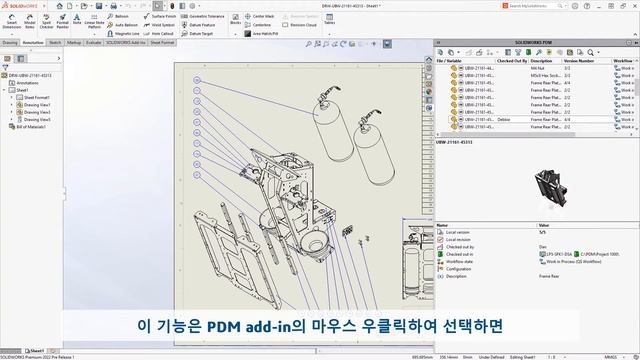Switch to the Drawing ribbon tab
Image resolution: width=640 pixels, height=360 pixels.
coord(9,42)
